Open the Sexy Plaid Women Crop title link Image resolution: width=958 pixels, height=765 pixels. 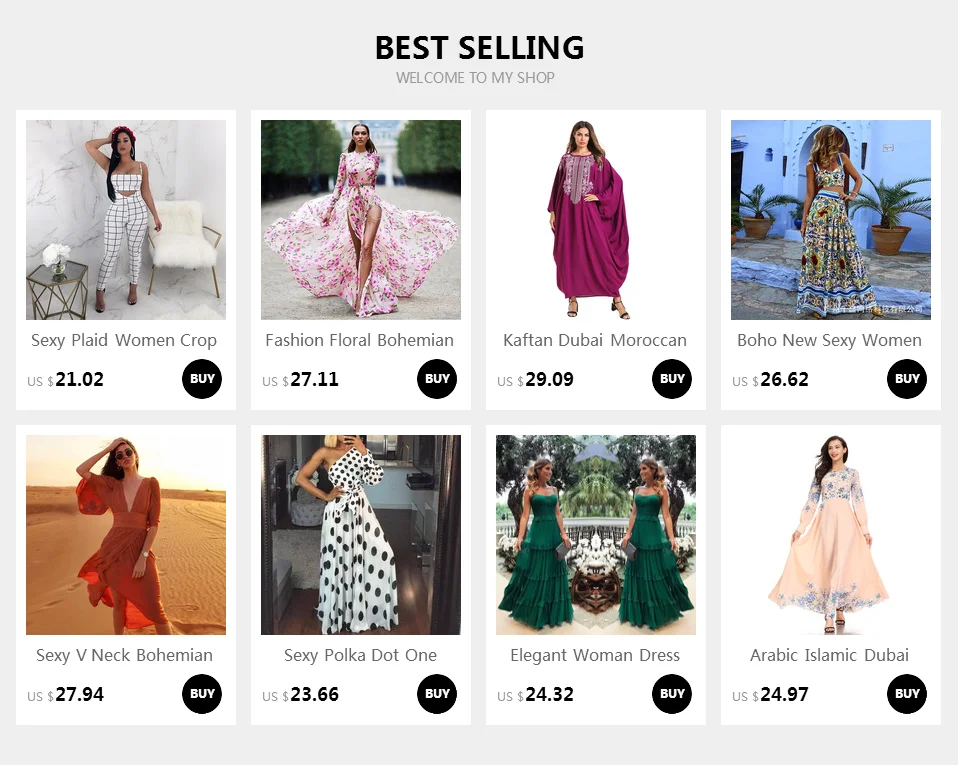[x=124, y=340]
